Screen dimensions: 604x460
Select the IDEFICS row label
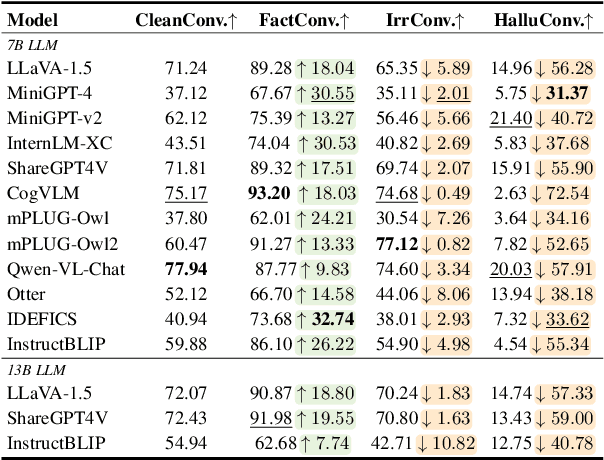pyautogui.click(x=38, y=317)
